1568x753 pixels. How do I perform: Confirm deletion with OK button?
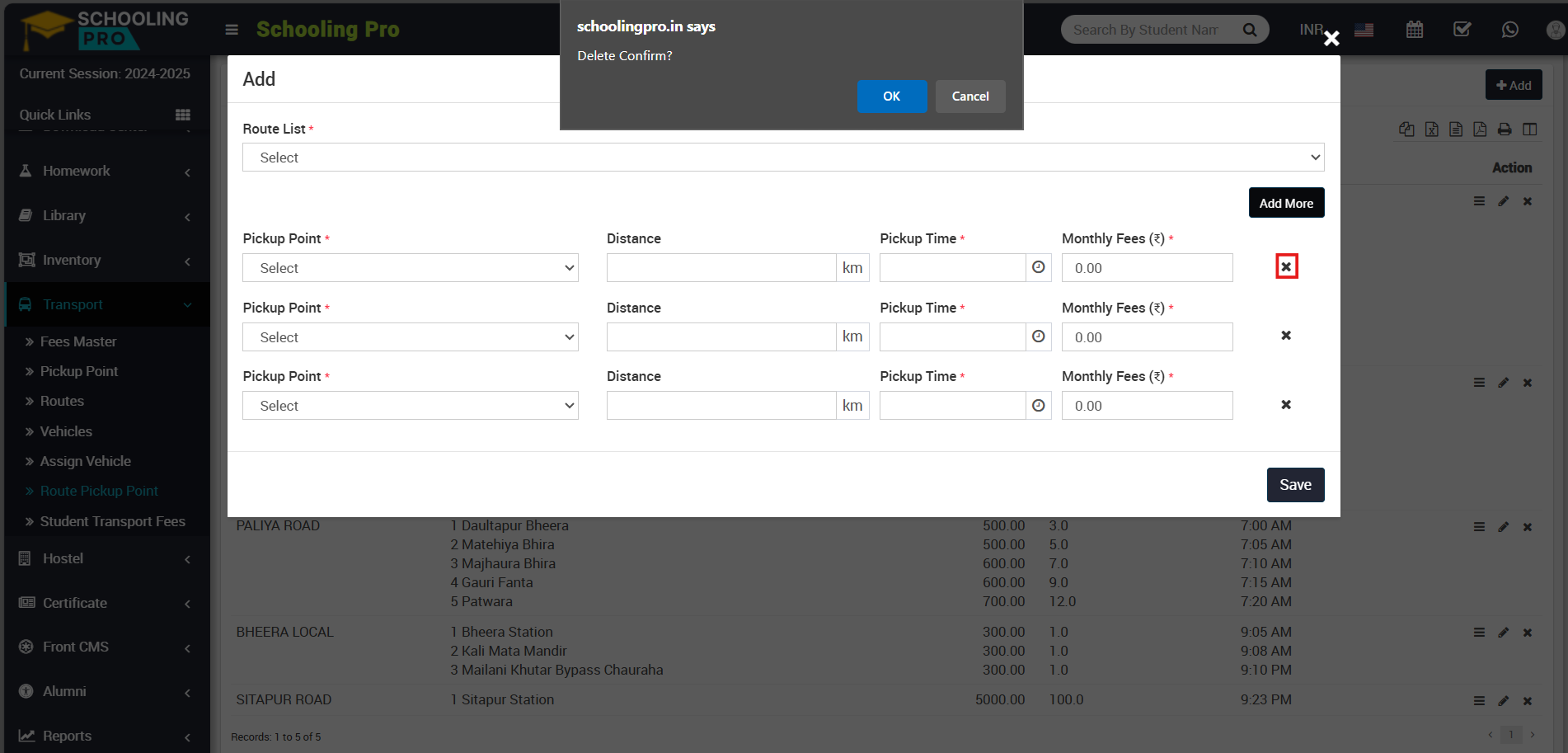click(891, 96)
